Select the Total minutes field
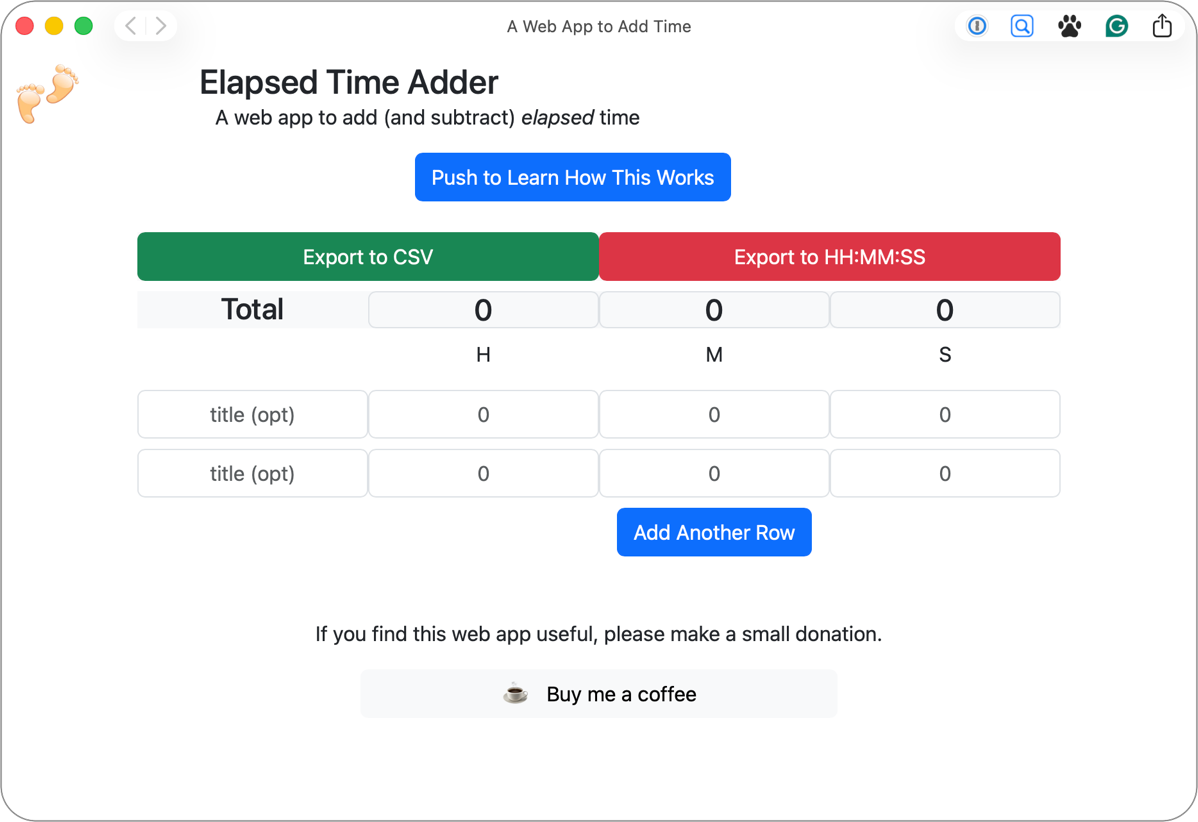 pyautogui.click(x=714, y=309)
